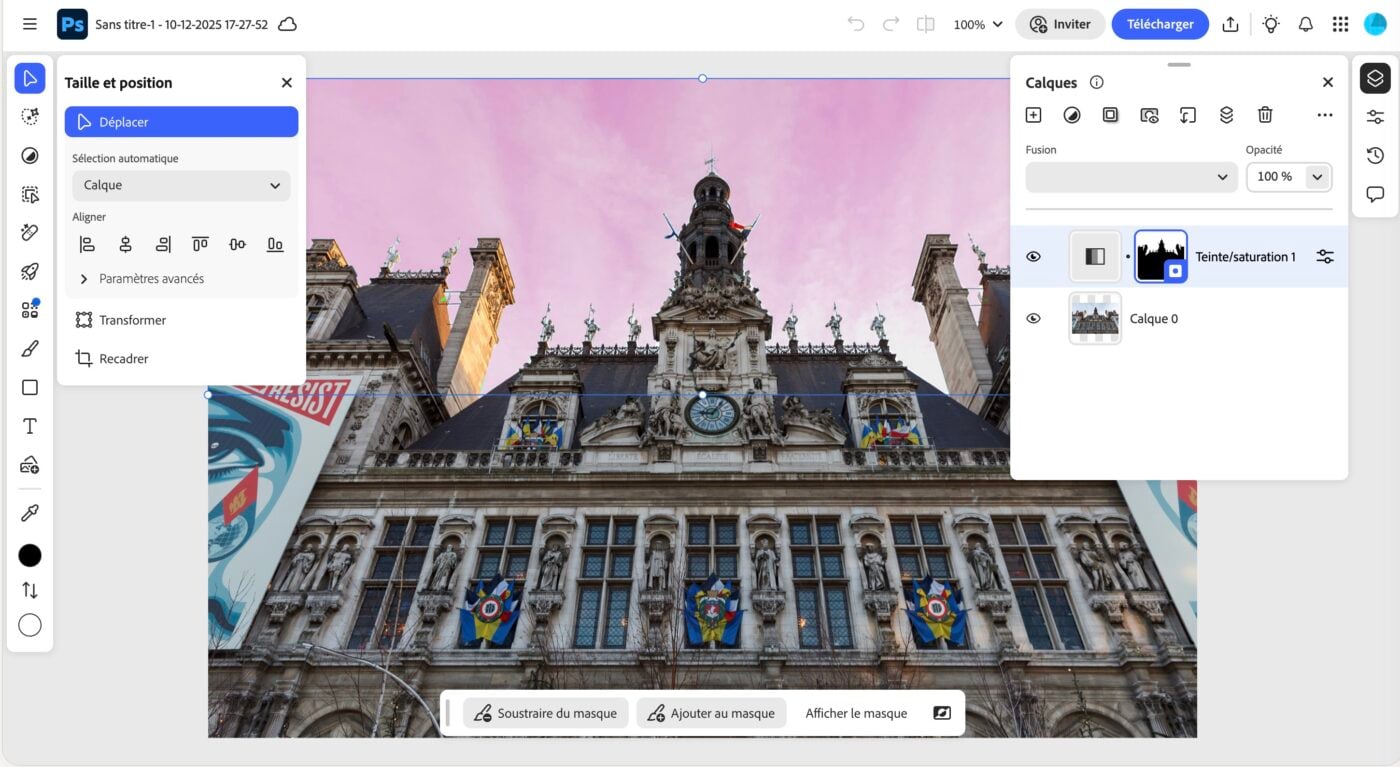1400x767 pixels.
Task: Select the Brush tool in left toolbar
Action: pyautogui.click(x=30, y=349)
